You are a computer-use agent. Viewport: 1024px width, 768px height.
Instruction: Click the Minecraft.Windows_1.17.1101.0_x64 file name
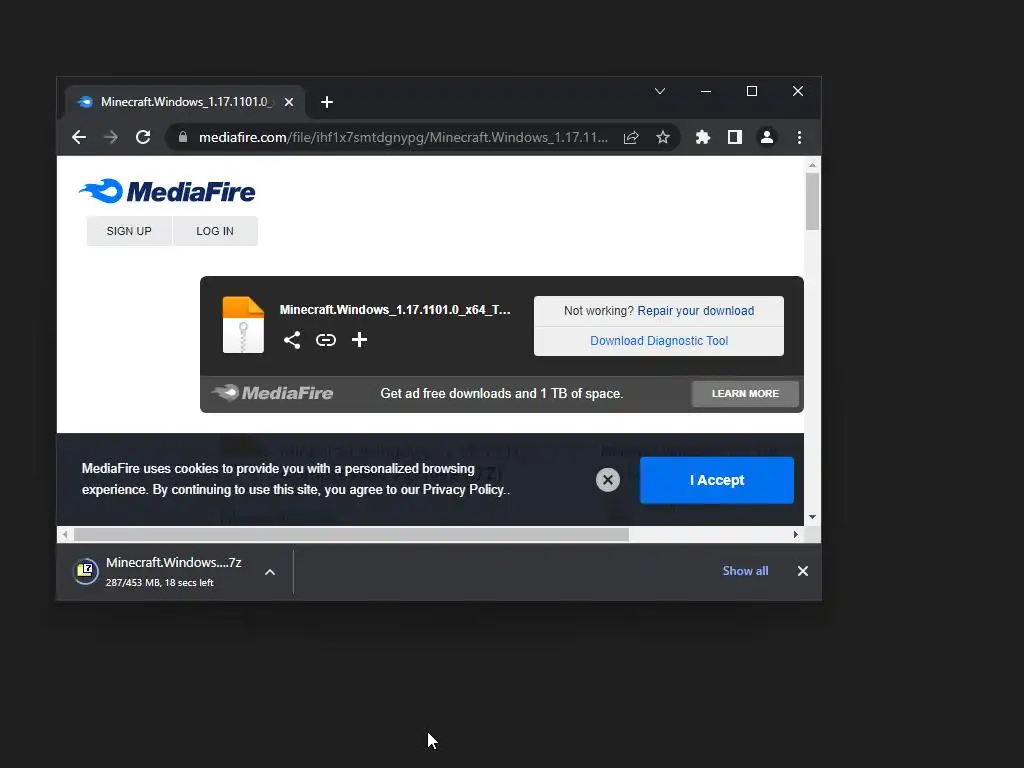395,310
